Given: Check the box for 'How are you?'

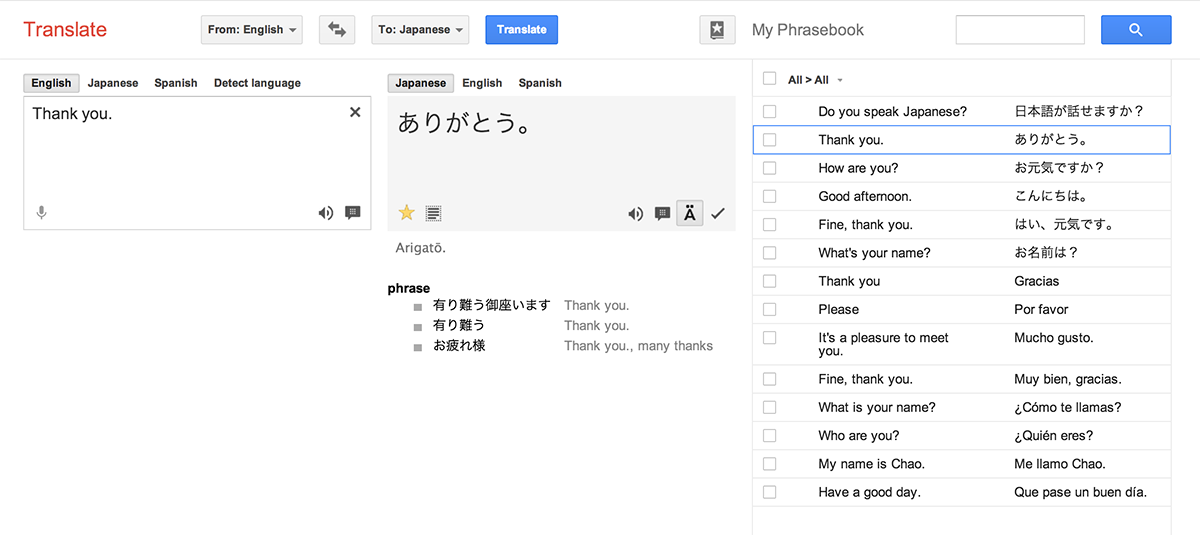Looking at the screenshot, I should (769, 168).
